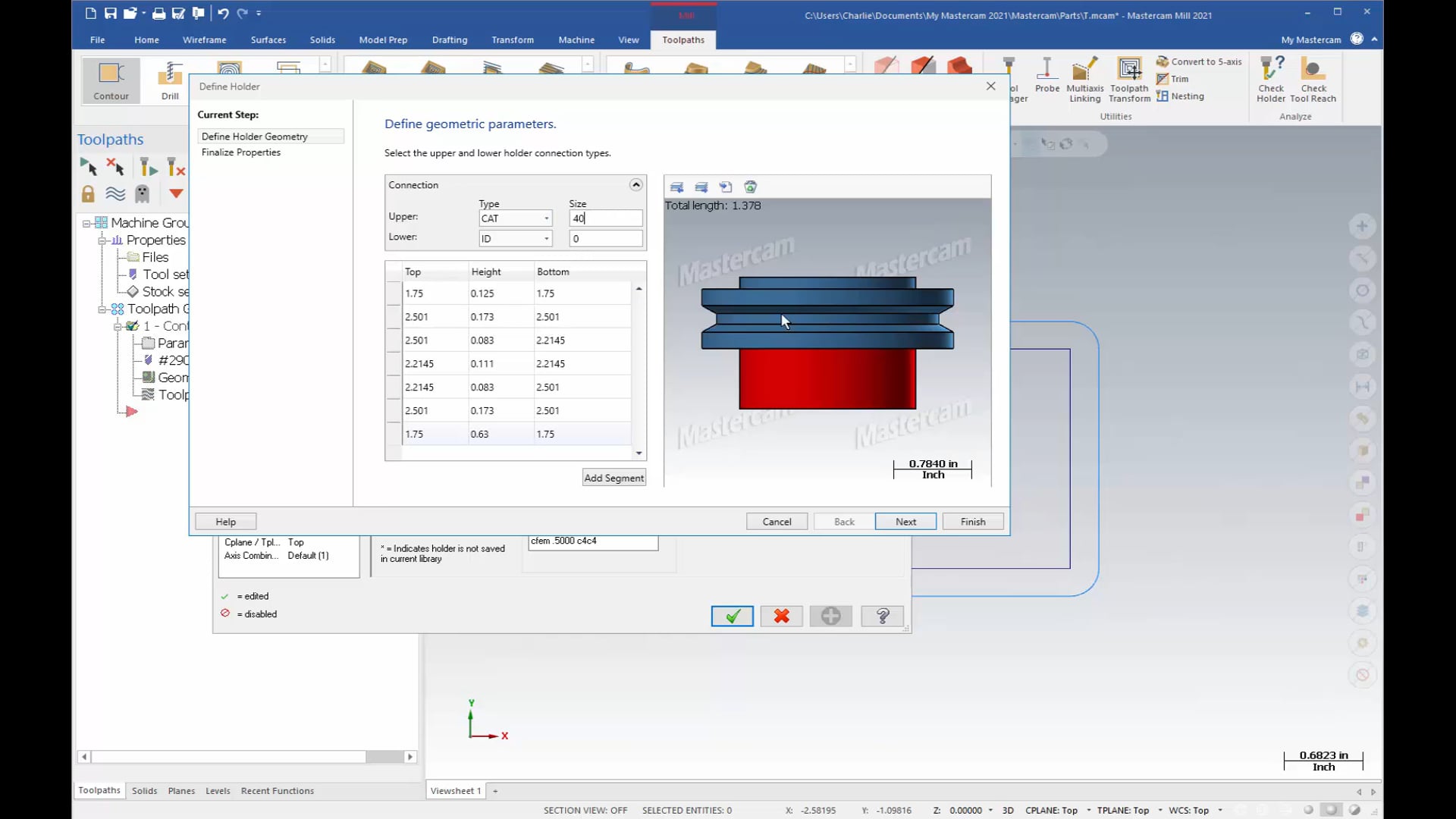Open quick access toolbar customize dropdown
Screen dimensions: 1456x819
click(259, 13)
